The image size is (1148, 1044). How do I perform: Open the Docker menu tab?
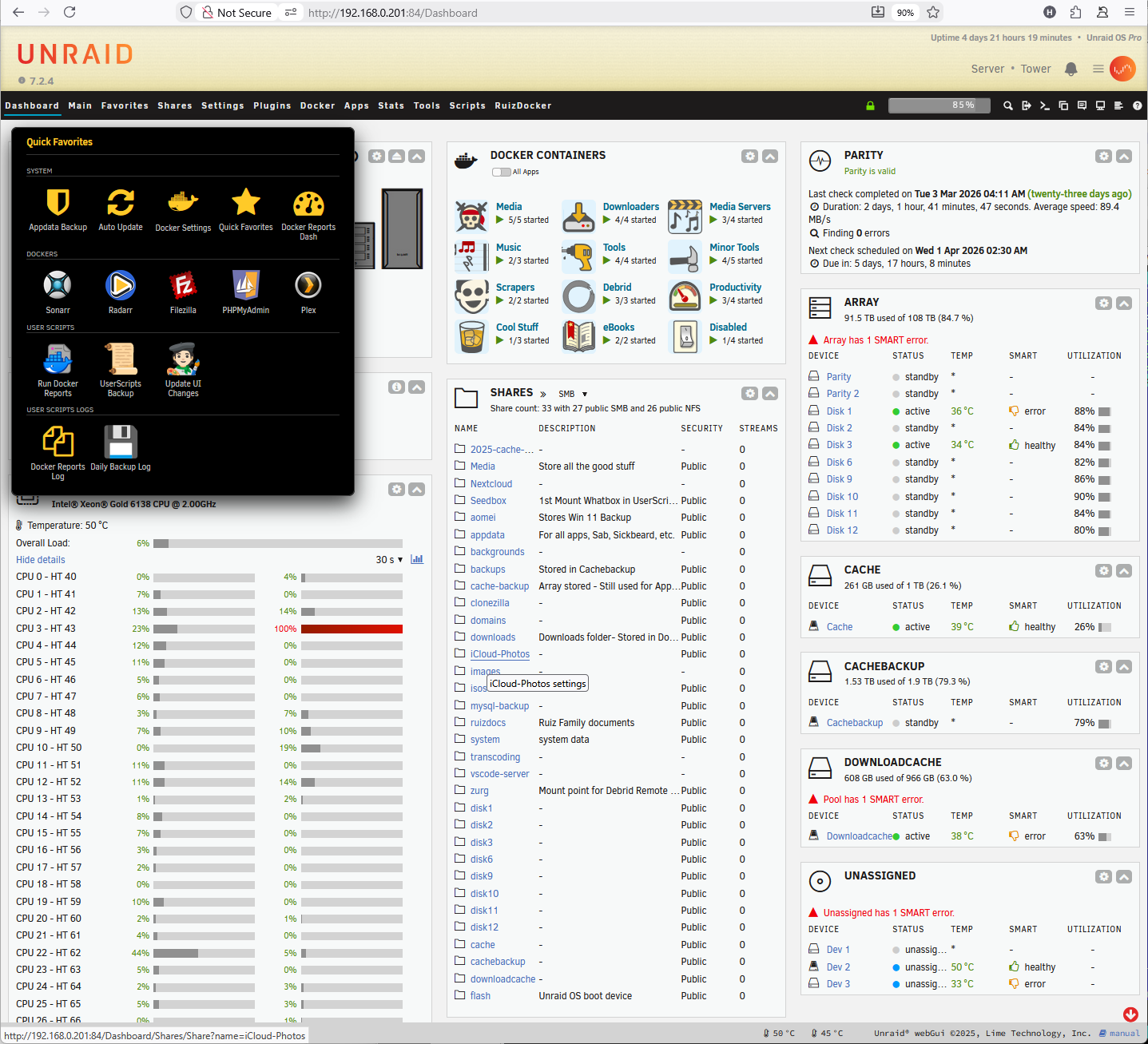click(x=318, y=105)
